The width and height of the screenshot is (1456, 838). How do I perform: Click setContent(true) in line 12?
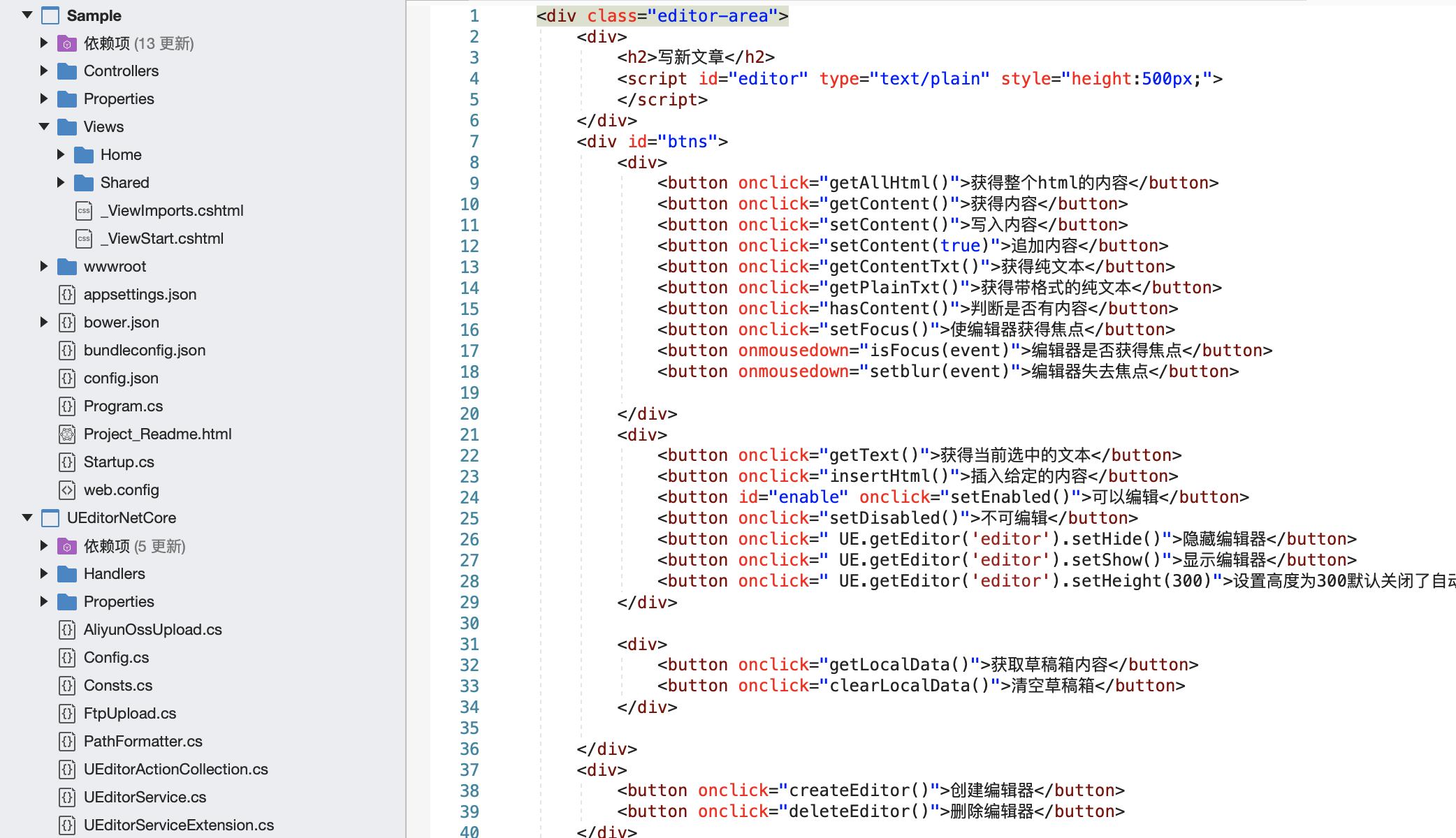pos(910,246)
